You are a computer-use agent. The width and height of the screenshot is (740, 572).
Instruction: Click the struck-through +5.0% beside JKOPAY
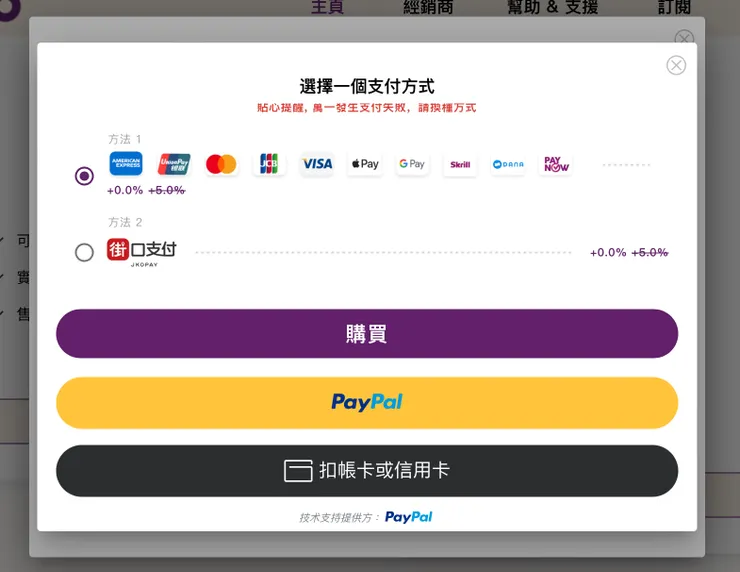[650, 252]
